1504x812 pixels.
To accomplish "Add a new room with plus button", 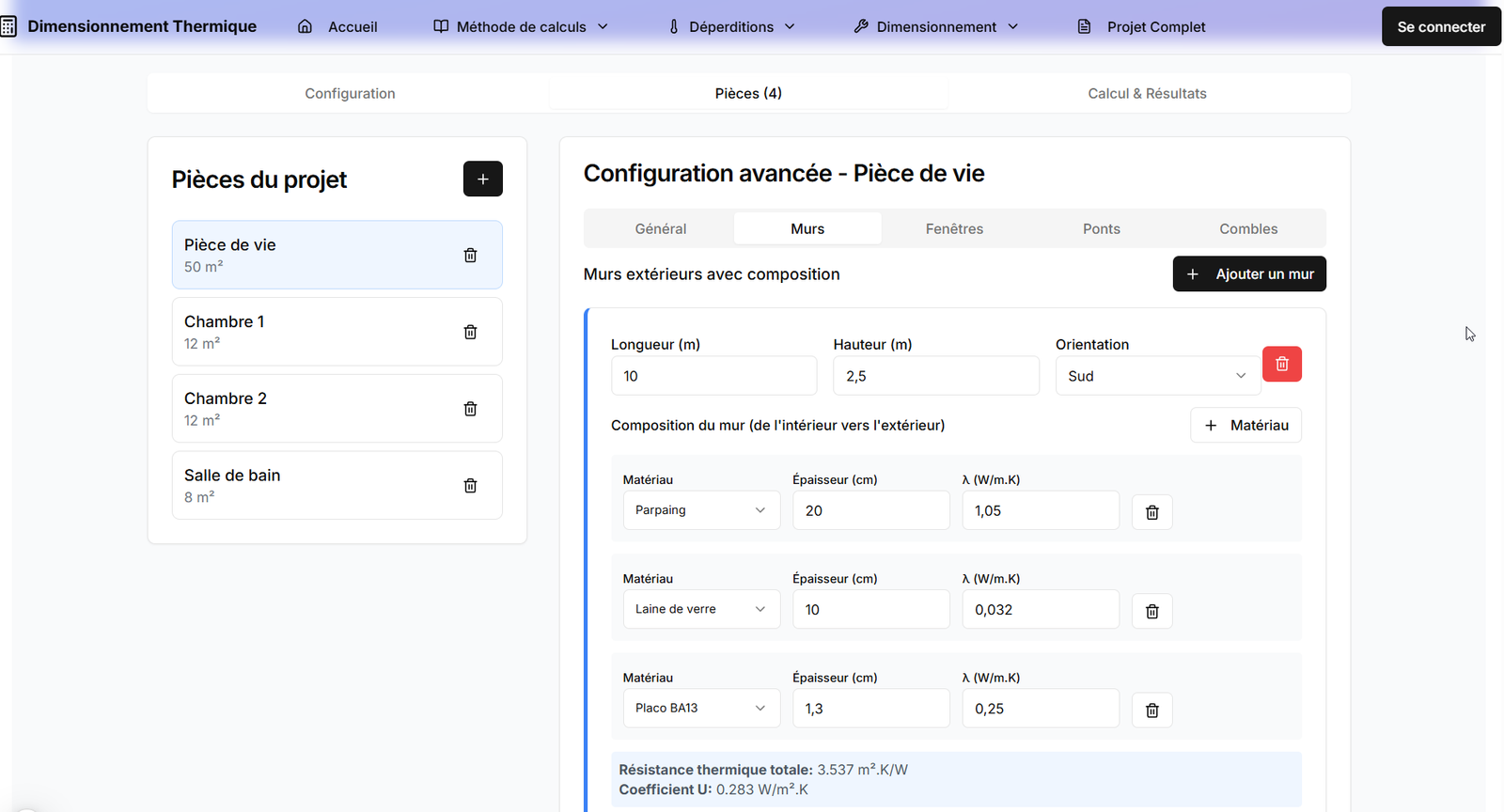I will point(483,179).
